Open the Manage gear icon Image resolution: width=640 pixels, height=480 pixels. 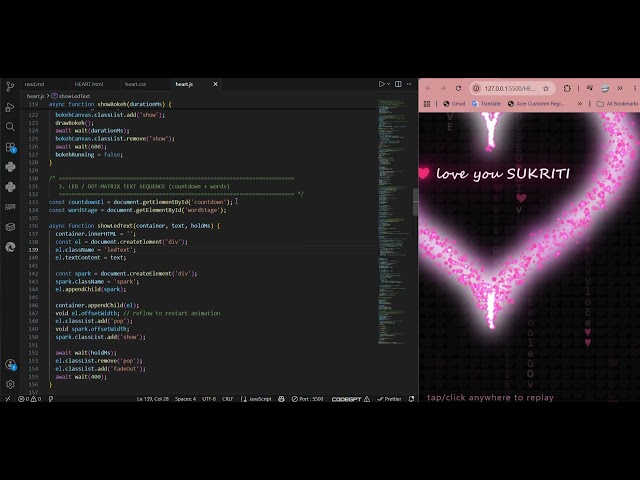(10, 384)
